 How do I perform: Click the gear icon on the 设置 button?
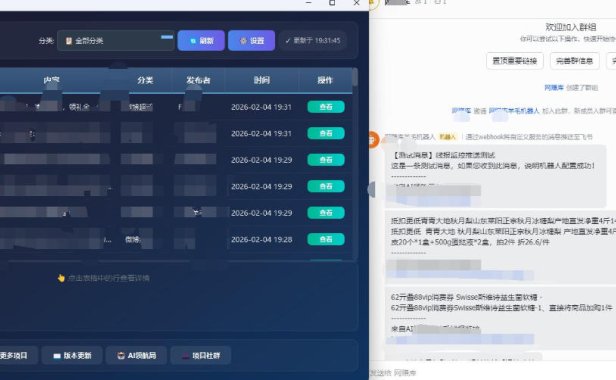pos(243,41)
